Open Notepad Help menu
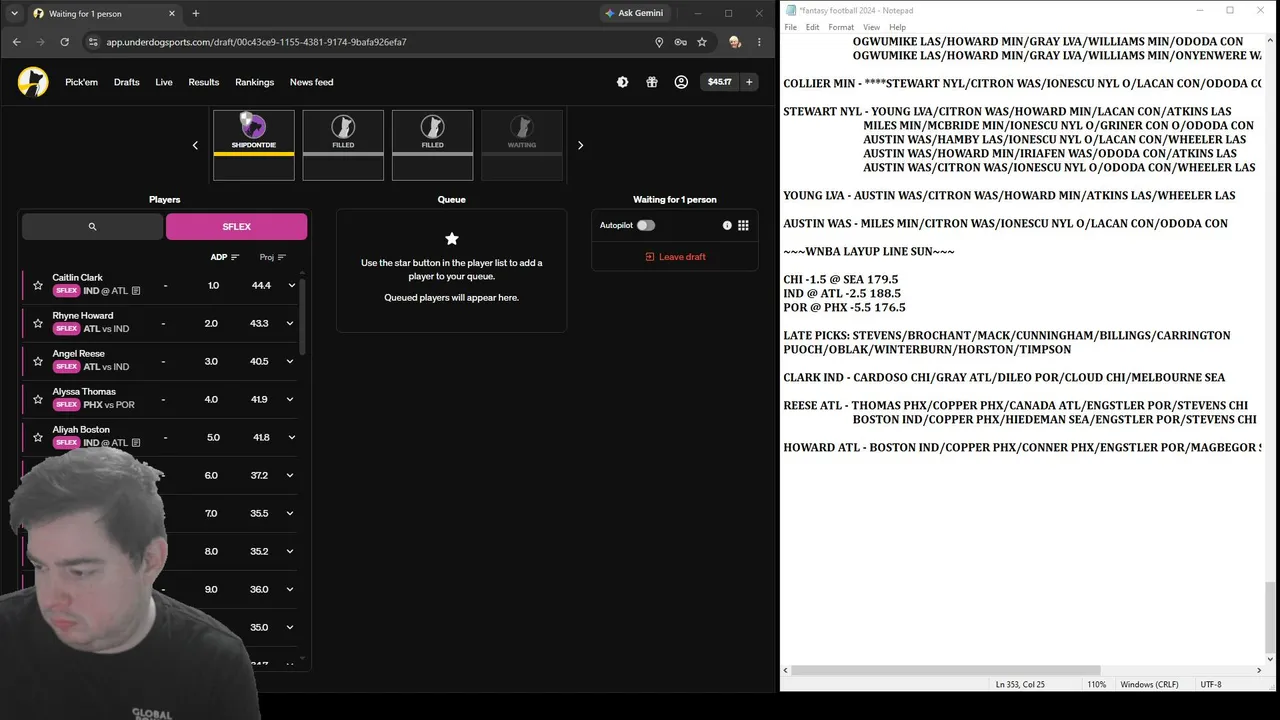Viewport: 1280px width, 720px height. coord(897,27)
